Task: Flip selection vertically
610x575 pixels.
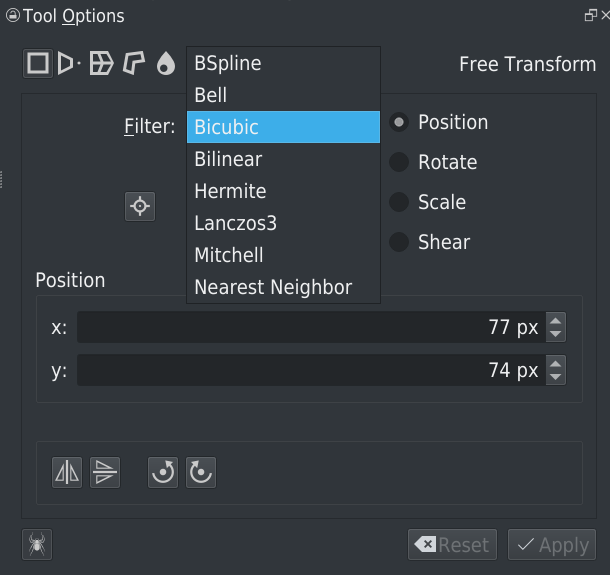Action: tap(105, 472)
